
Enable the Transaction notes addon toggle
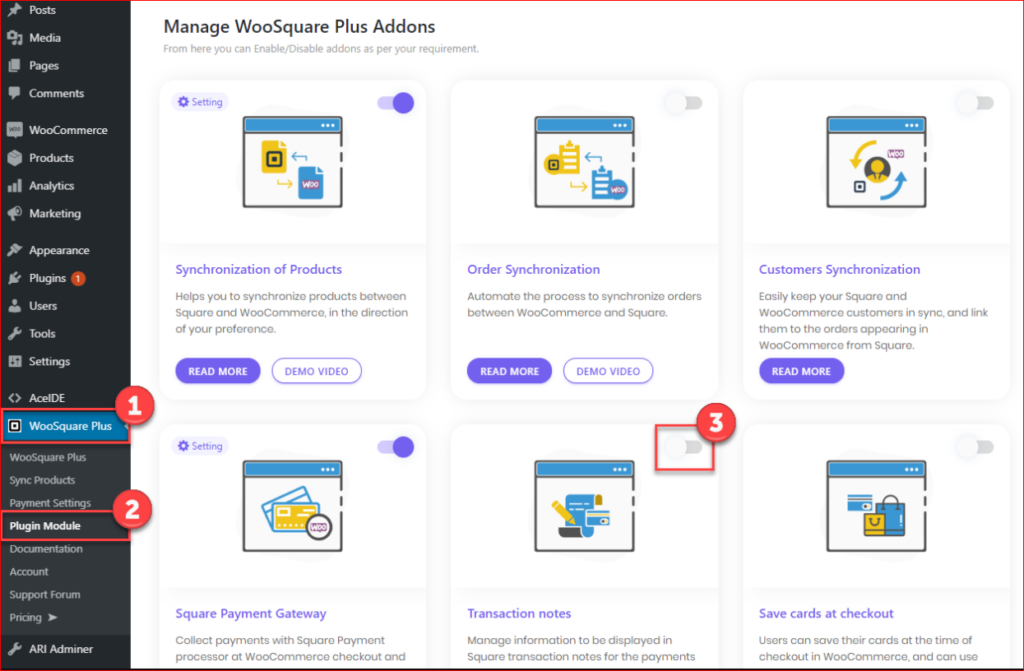click(686, 449)
